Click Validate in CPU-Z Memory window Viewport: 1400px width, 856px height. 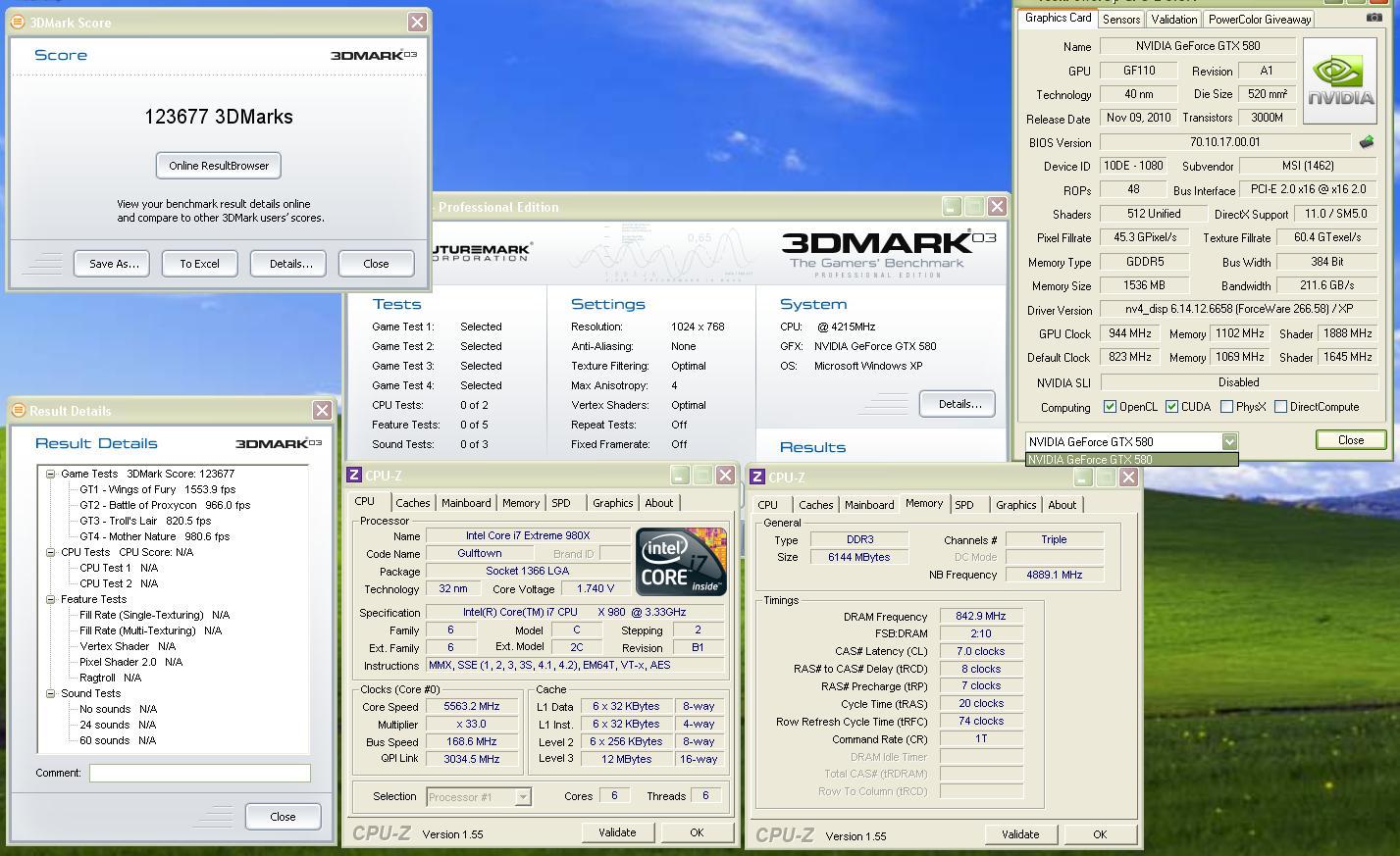1020,834
